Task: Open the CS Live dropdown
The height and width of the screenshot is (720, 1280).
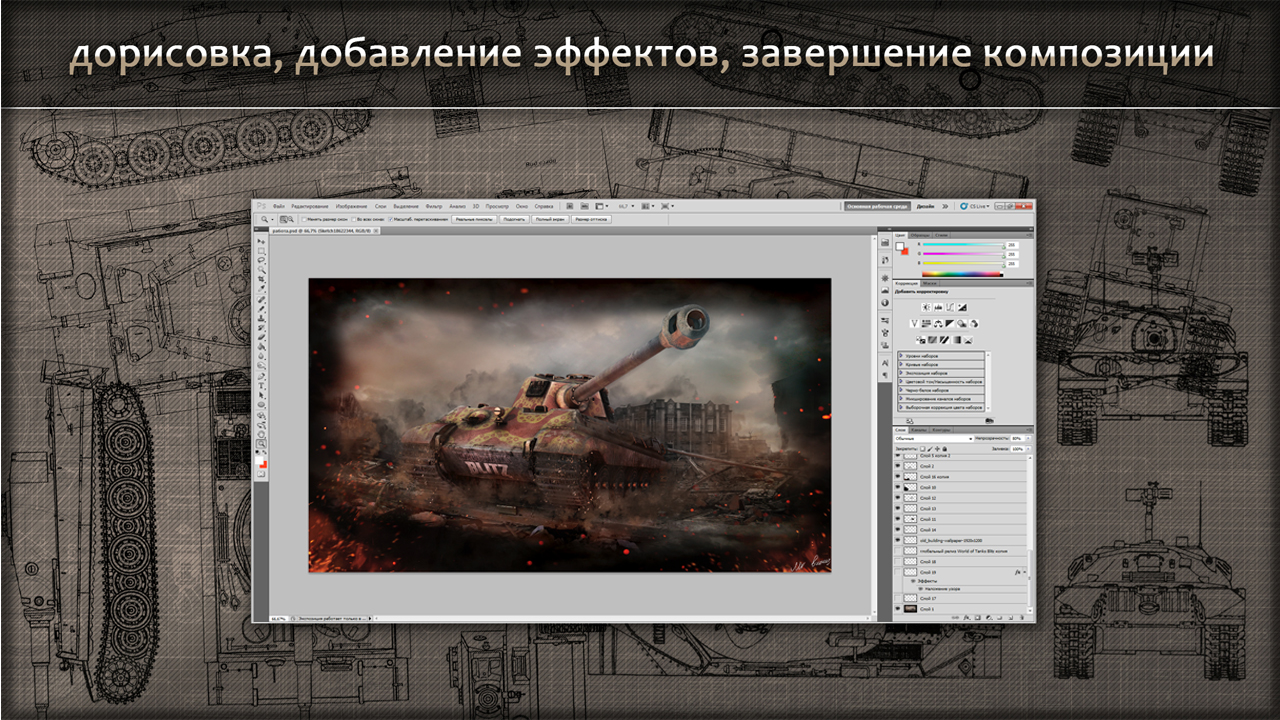Action: click(974, 206)
